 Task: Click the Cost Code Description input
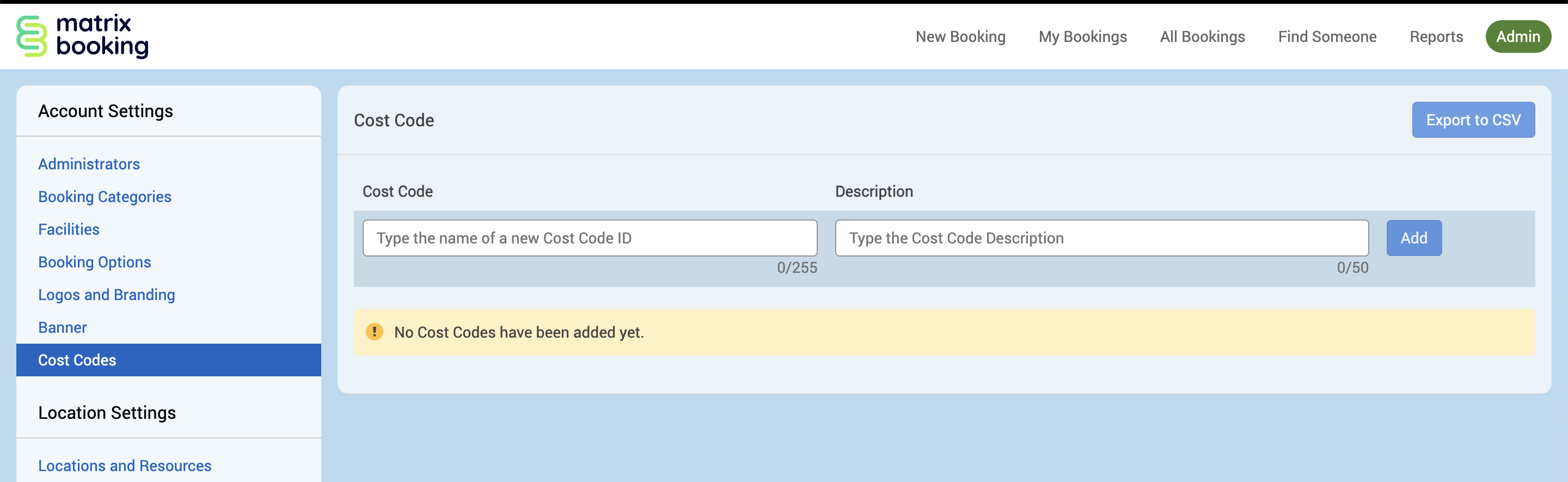[1101, 238]
